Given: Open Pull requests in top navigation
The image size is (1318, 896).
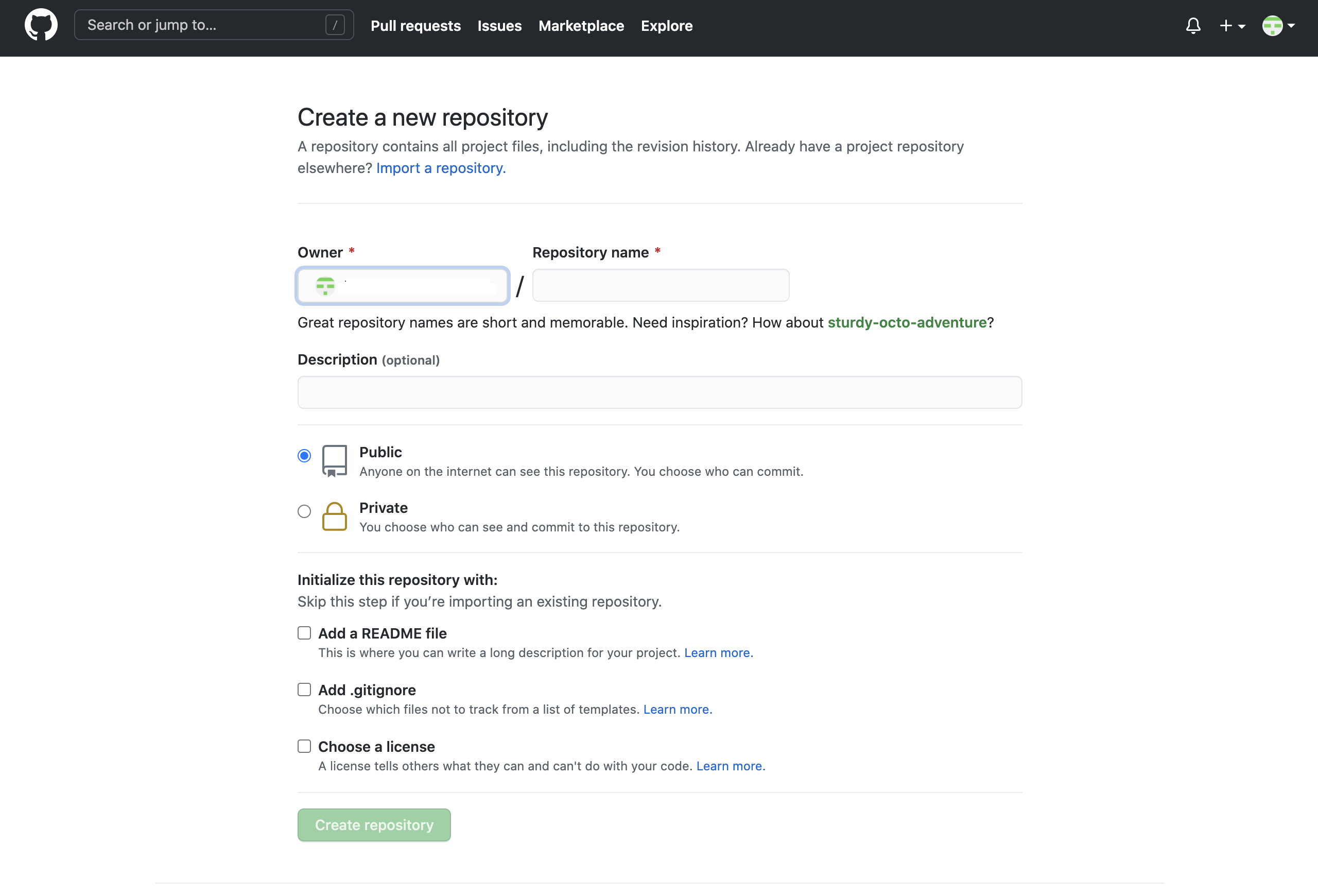Looking at the screenshot, I should tap(415, 26).
